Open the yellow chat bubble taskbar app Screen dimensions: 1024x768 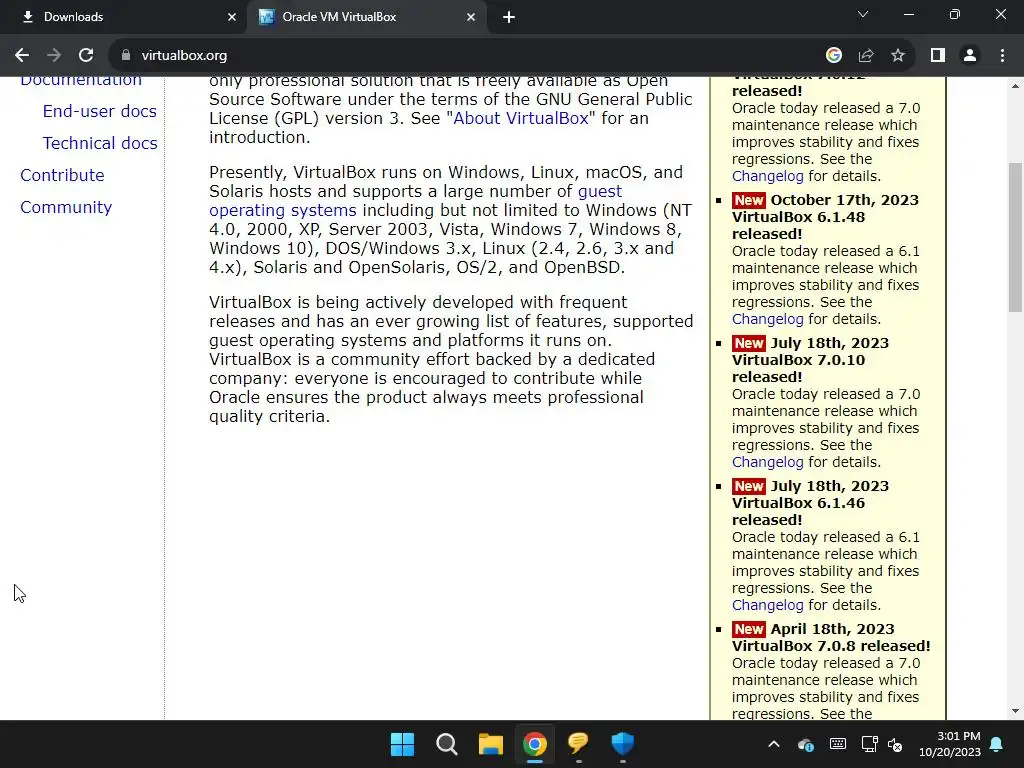tap(578, 744)
